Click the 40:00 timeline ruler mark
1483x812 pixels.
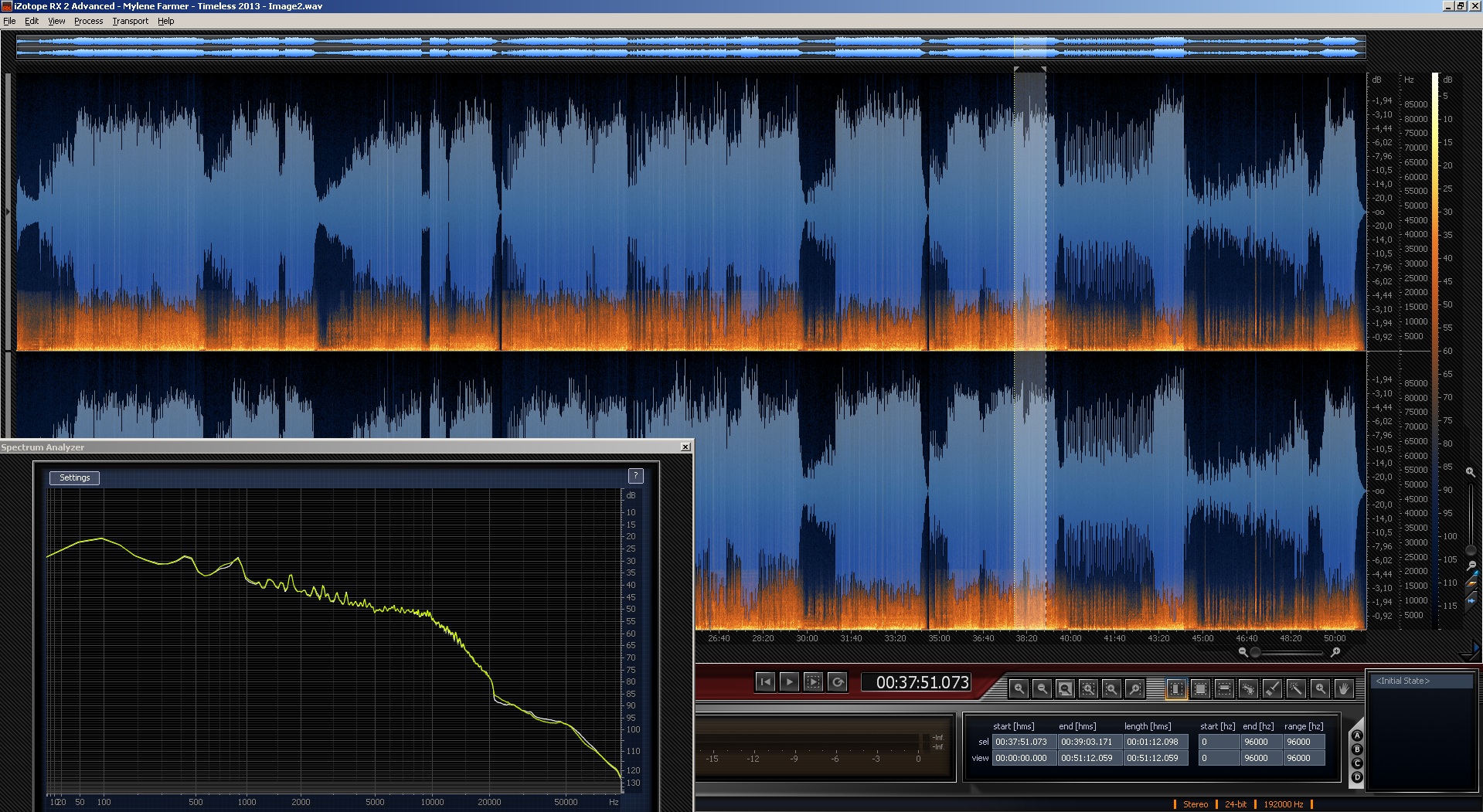coord(1070,638)
